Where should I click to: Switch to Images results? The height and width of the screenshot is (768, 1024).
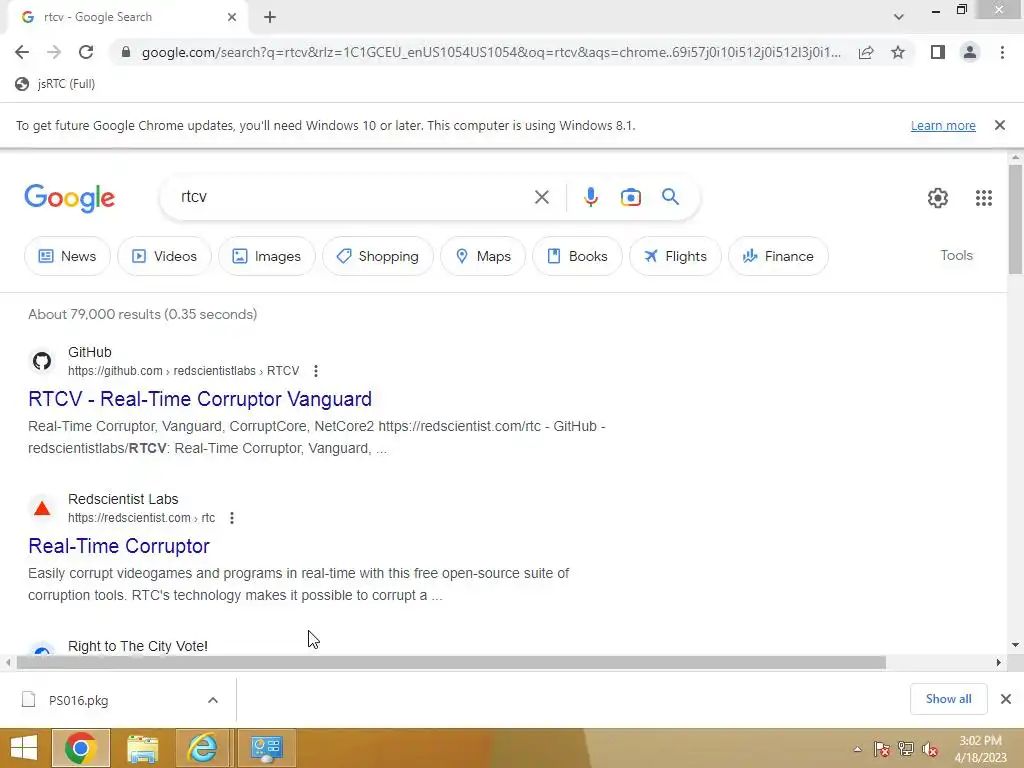[267, 256]
